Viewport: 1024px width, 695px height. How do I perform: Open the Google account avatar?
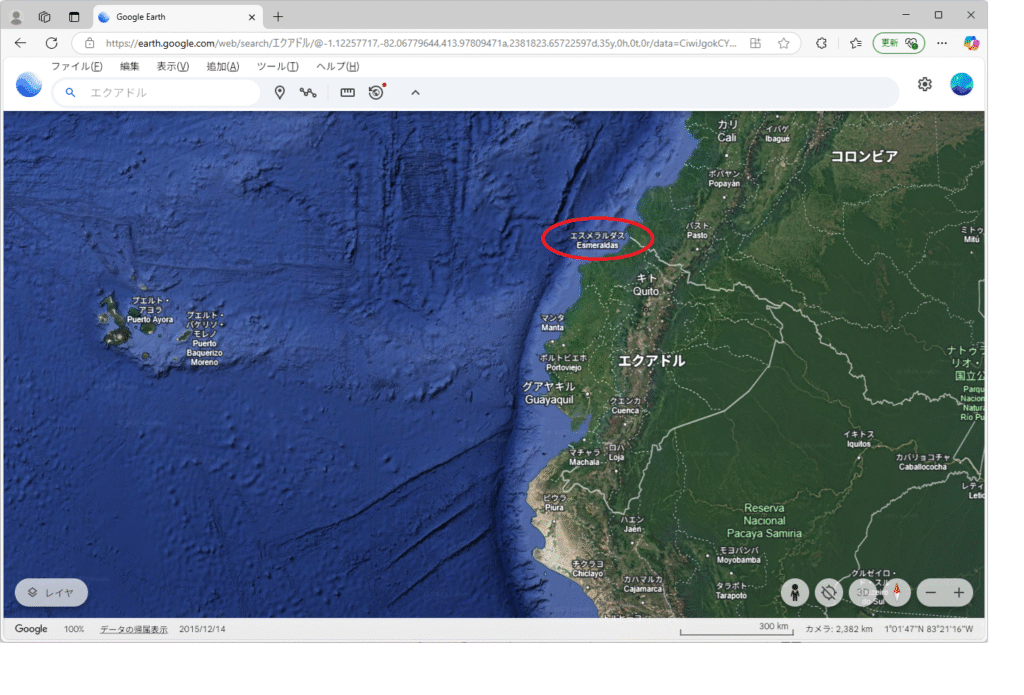tap(961, 84)
